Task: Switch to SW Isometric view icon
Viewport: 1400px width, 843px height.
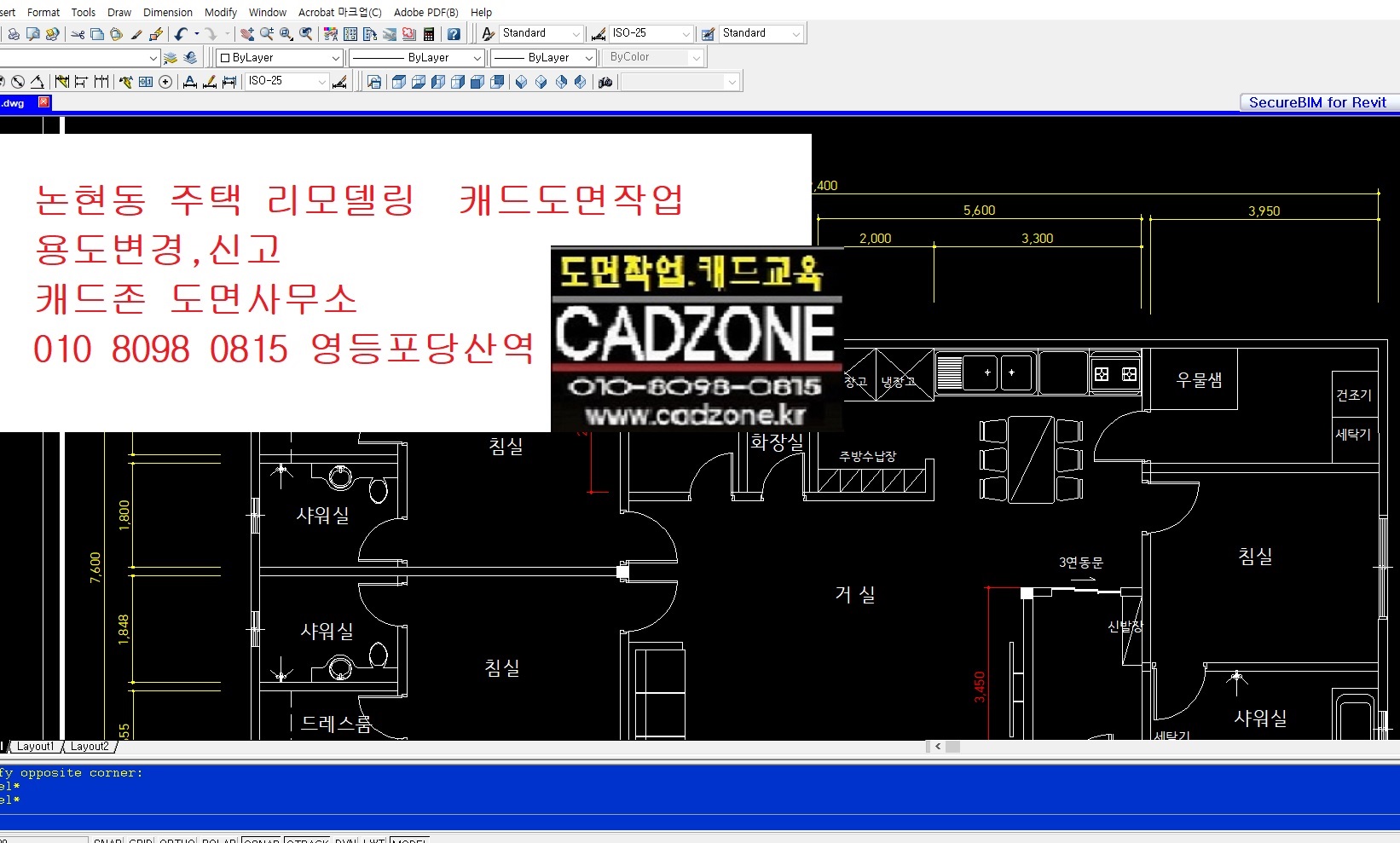Action: click(521, 82)
